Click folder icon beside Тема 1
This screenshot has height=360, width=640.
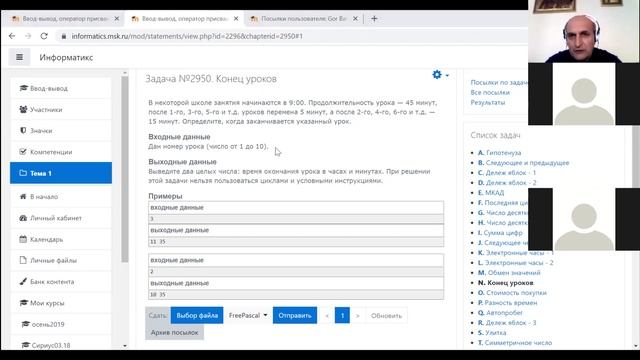(x=23, y=173)
